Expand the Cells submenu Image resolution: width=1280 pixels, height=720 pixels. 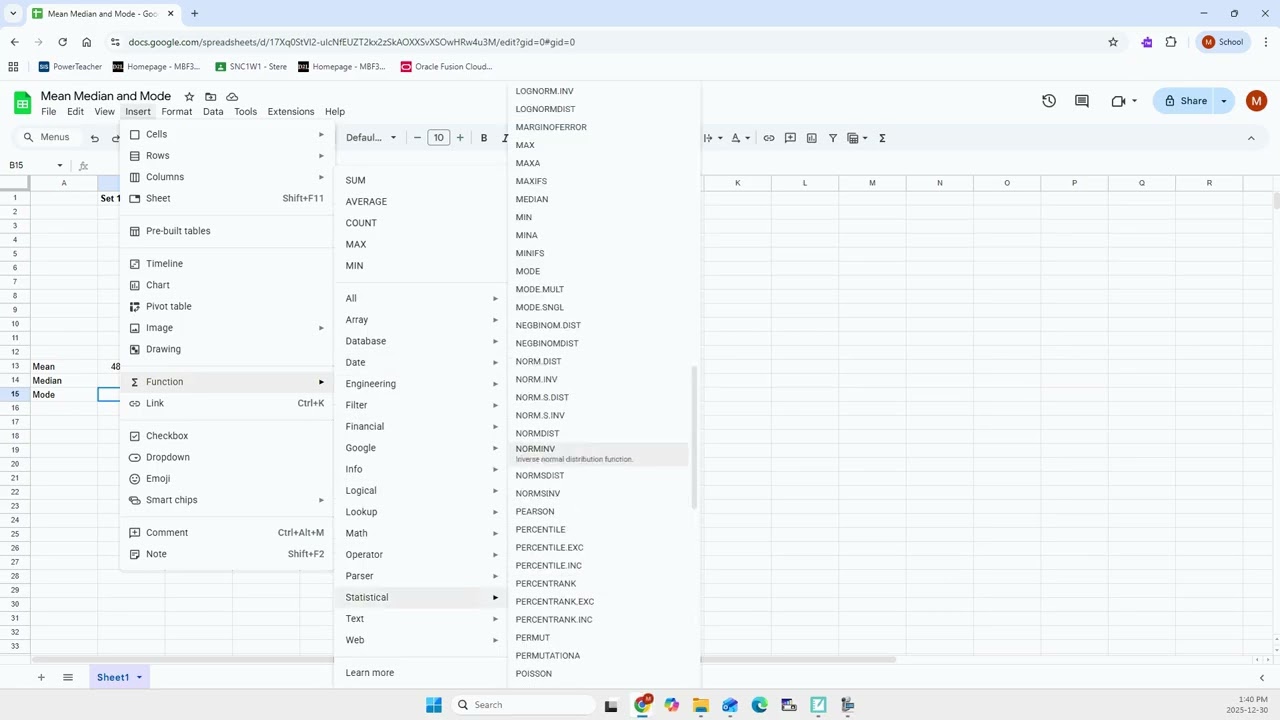click(227, 134)
